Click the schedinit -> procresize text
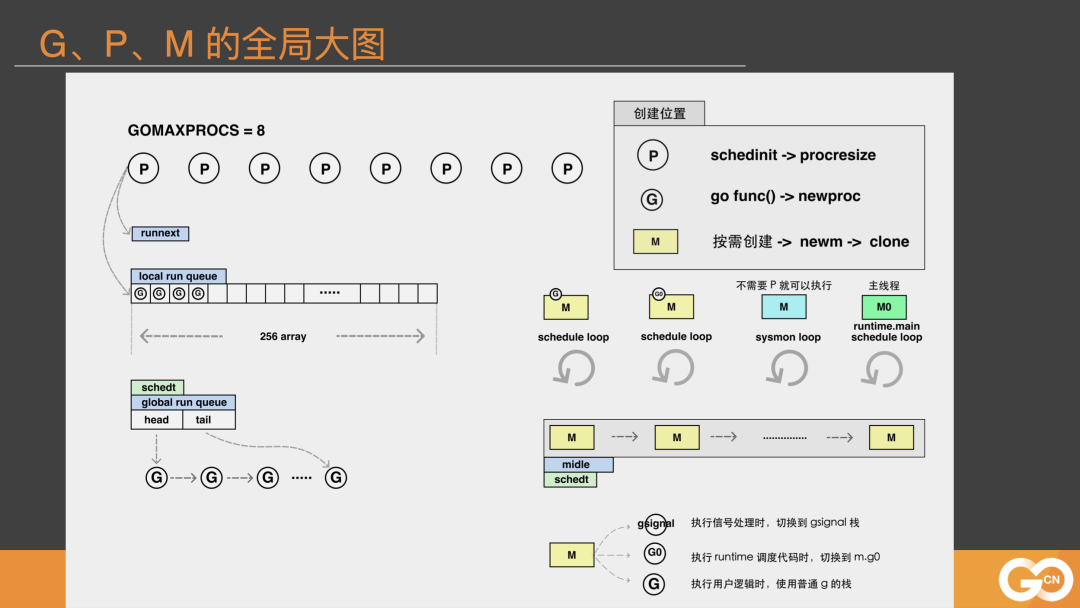Viewport: 1080px width, 608px height. coord(793,155)
